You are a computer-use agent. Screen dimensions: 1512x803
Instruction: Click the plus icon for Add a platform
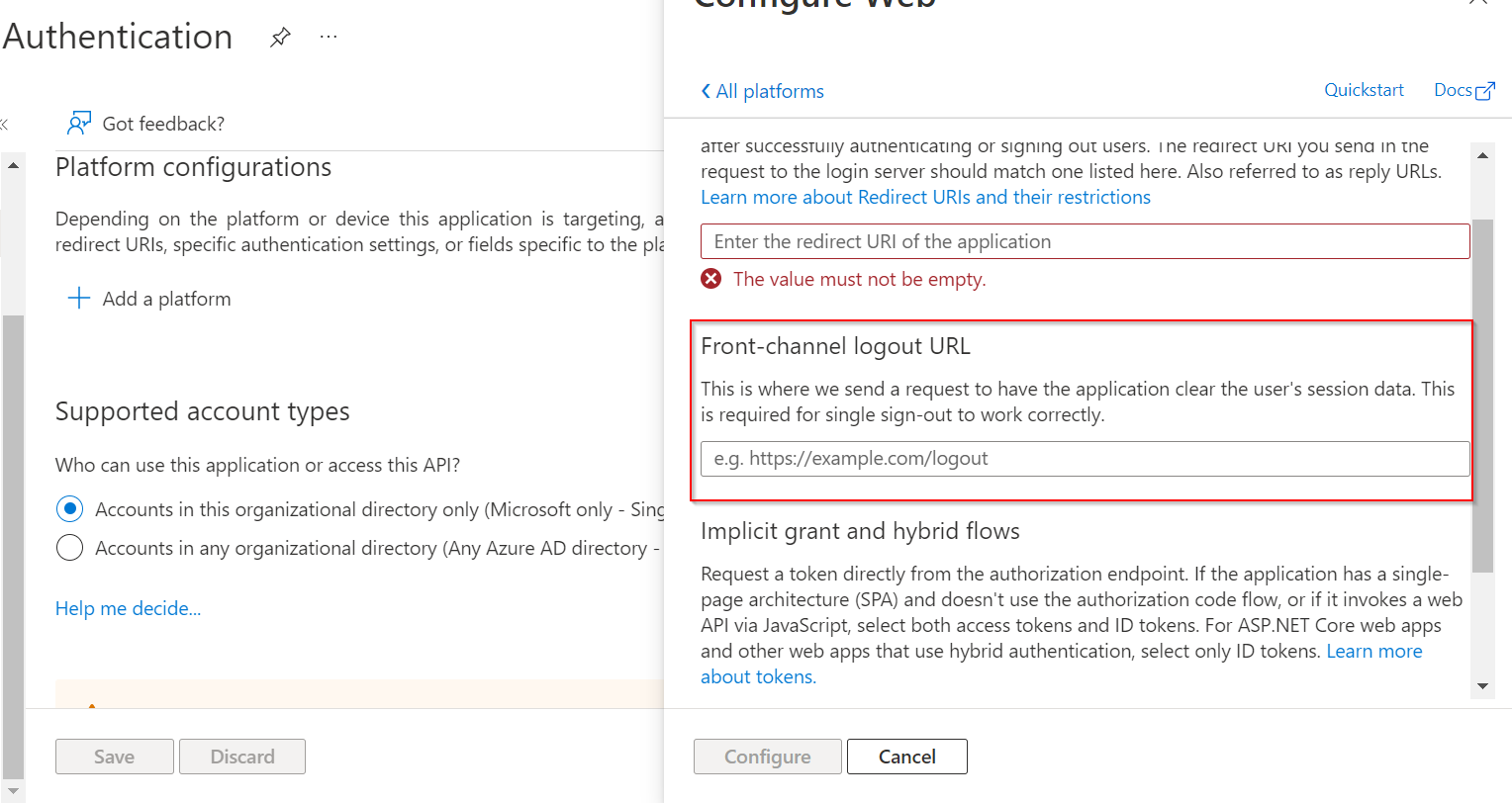click(x=78, y=299)
